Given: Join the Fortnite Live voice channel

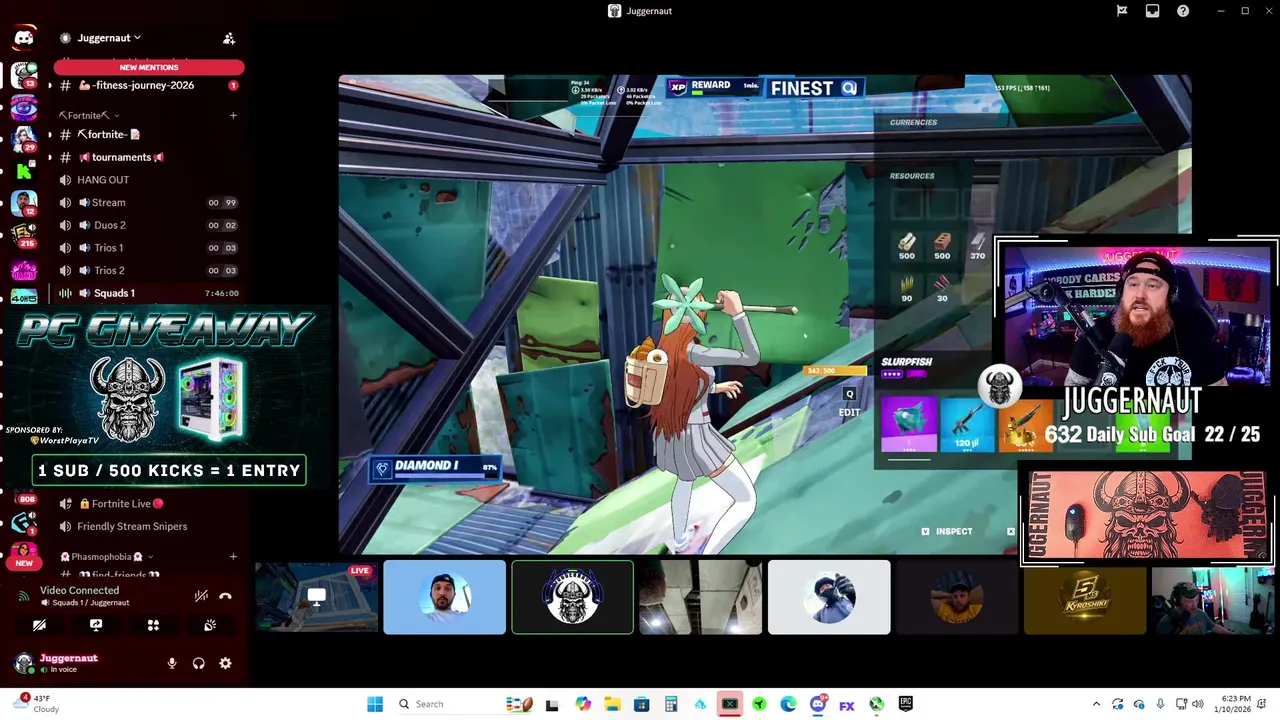Looking at the screenshot, I should 148,504.
